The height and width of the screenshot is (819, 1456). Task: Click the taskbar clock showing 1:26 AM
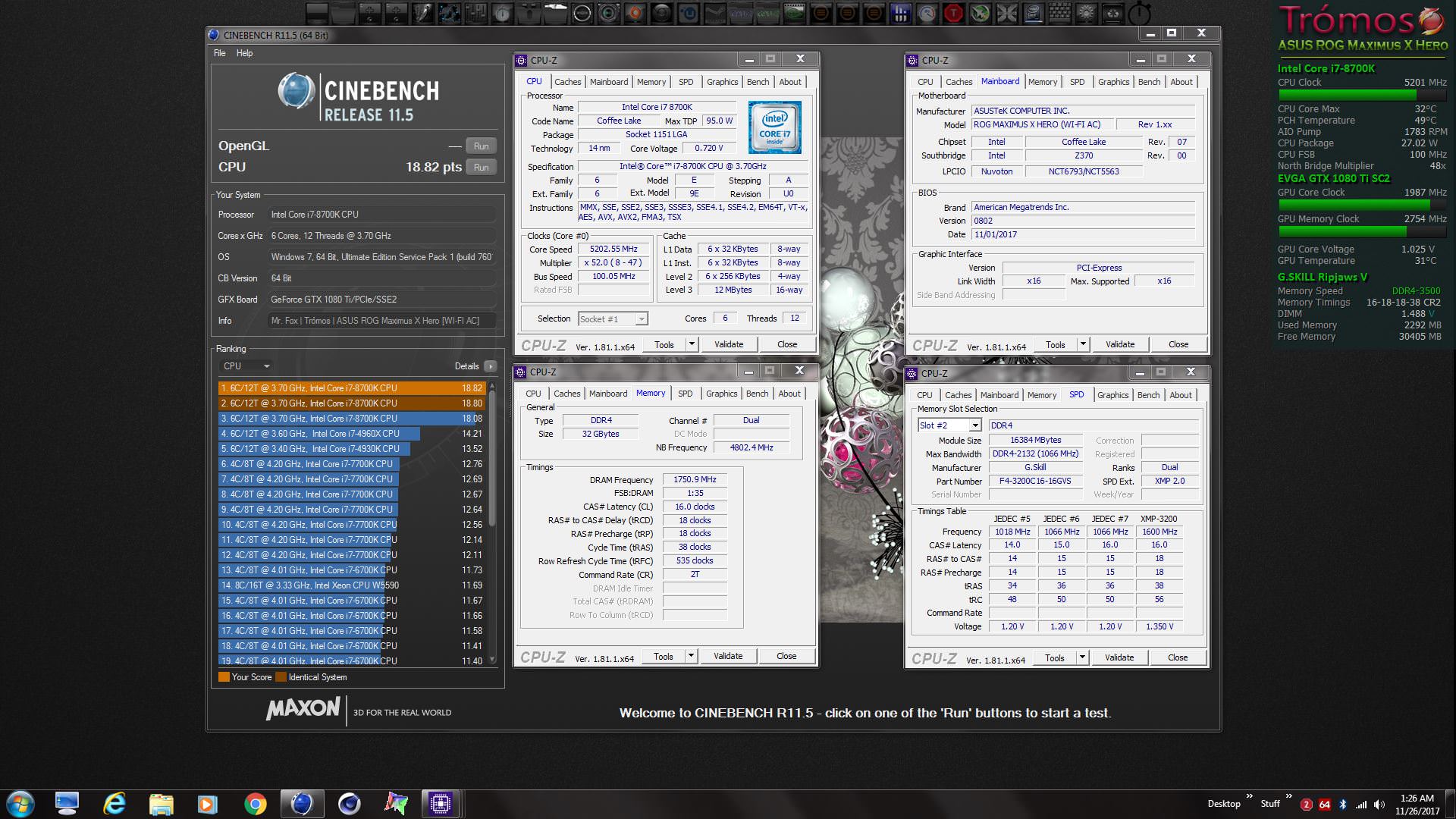[x=1417, y=799]
